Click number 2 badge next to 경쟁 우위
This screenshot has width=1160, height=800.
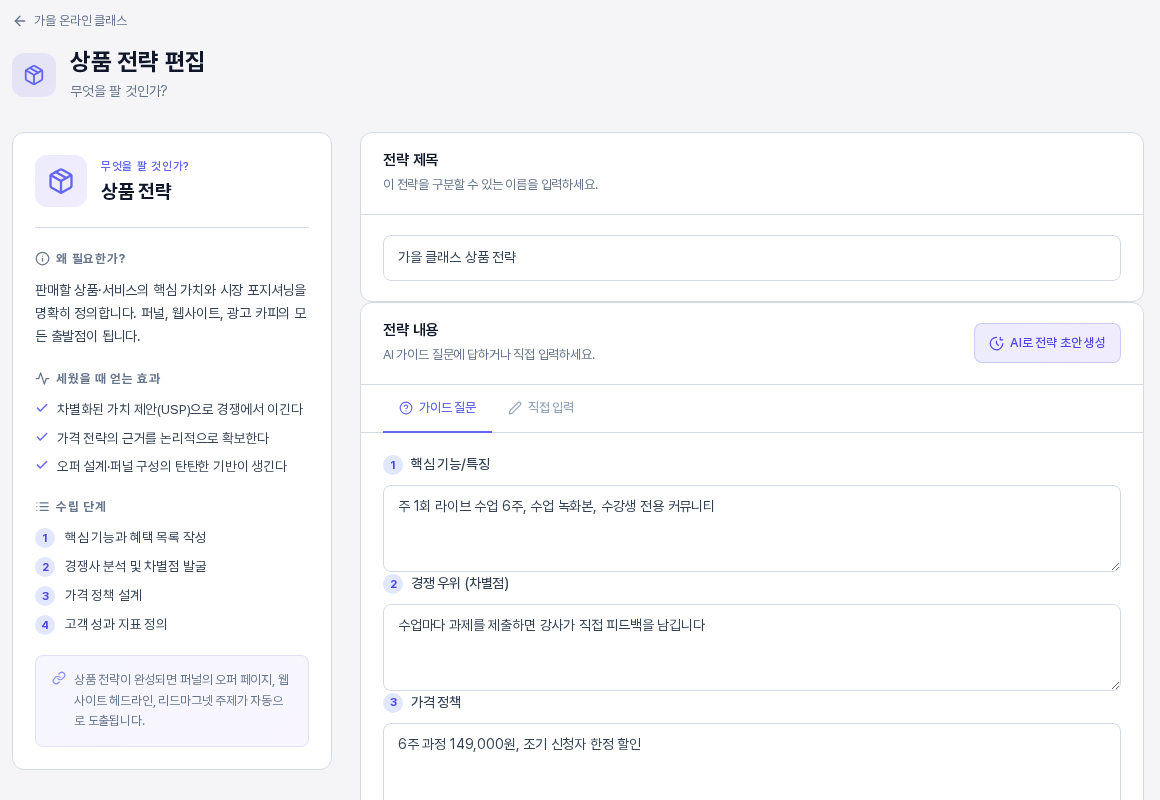point(393,584)
